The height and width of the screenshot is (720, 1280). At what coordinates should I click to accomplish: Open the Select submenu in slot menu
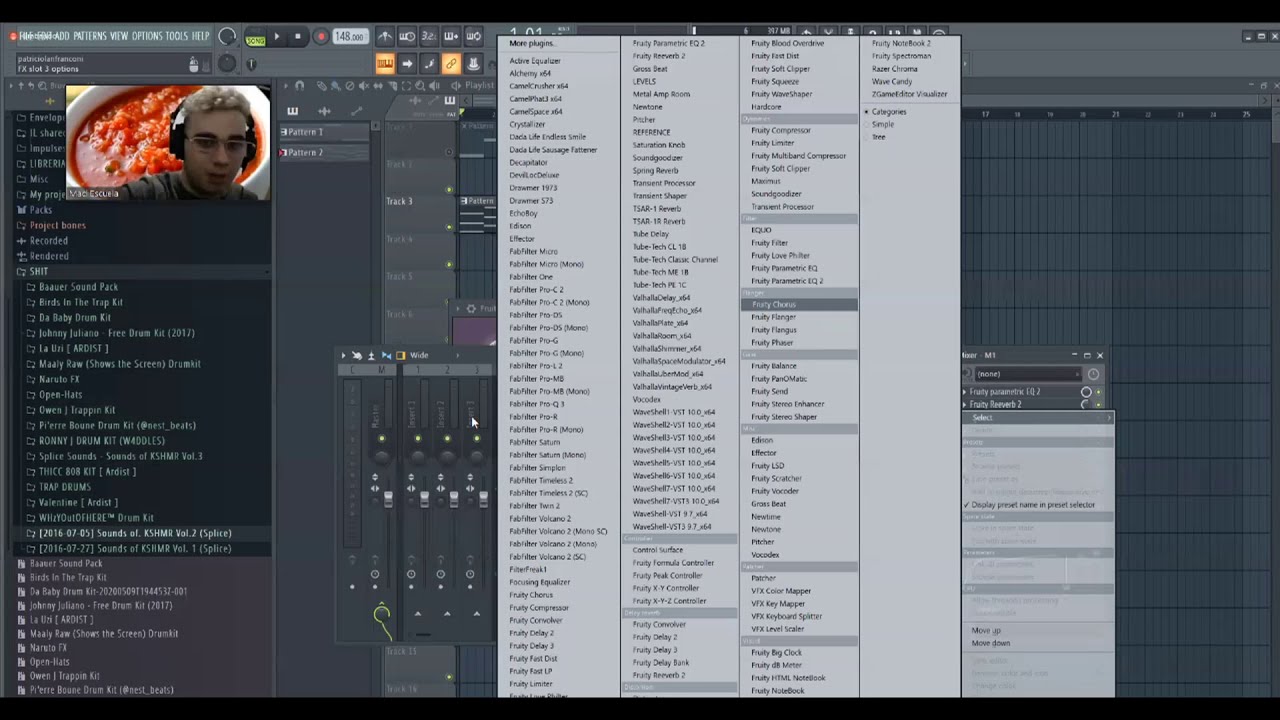pyautogui.click(x=1037, y=418)
